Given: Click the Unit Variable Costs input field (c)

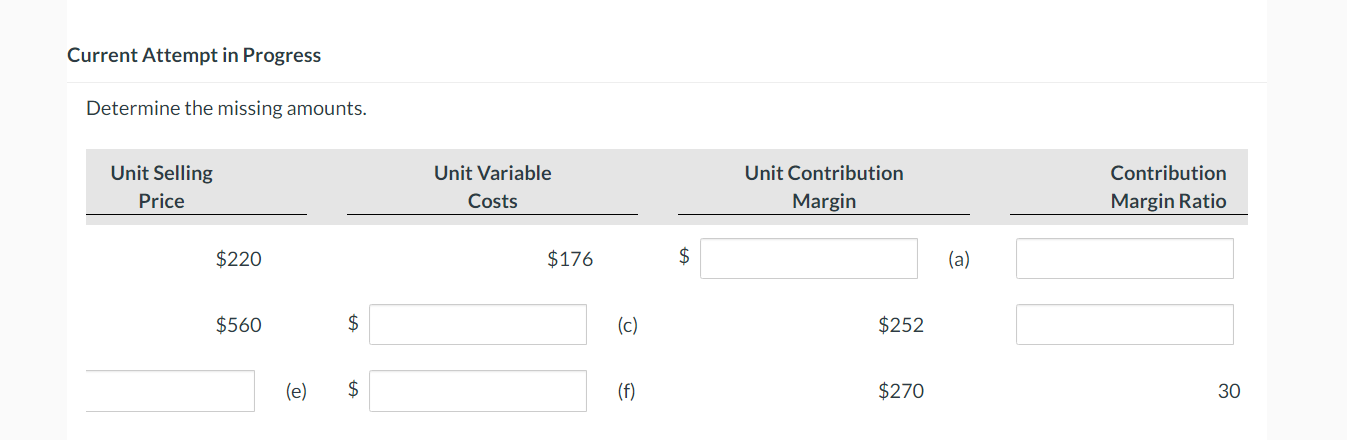Looking at the screenshot, I should [x=477, y=324].
